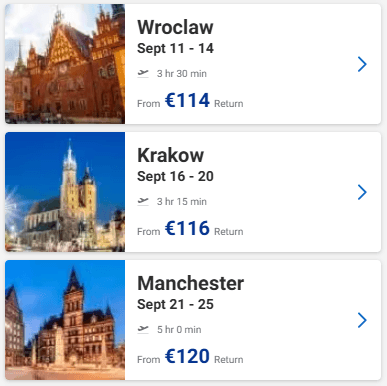Click the €120 return price
387x386 pixels.
coord(187,356)
